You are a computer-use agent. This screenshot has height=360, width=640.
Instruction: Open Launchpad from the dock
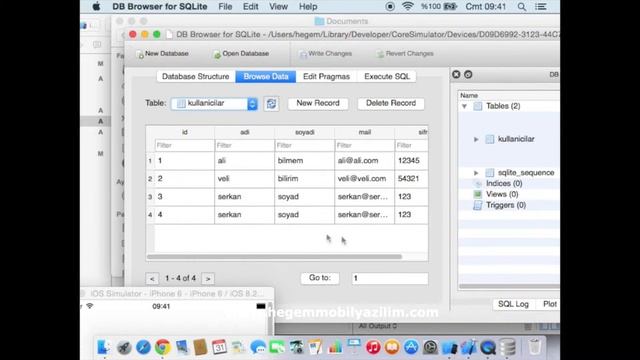tap(124, 347)
